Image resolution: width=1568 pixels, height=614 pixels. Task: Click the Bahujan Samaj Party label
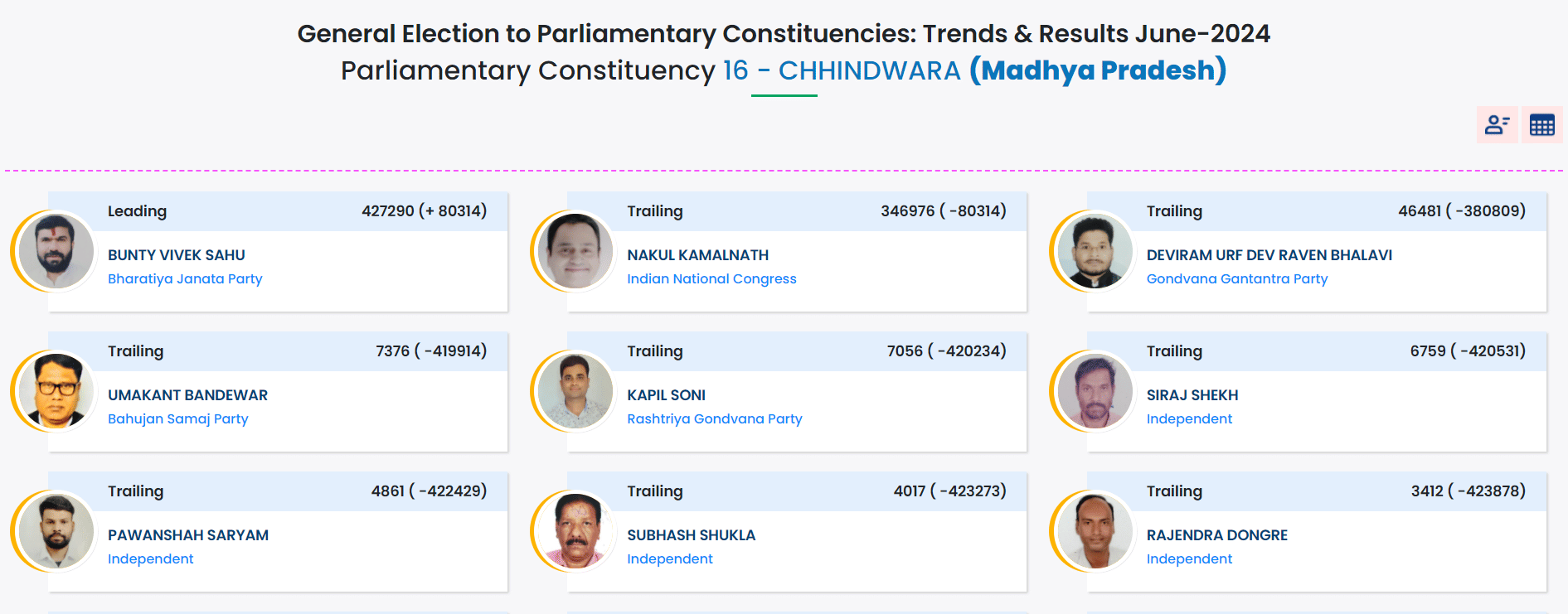coord(177,419)
